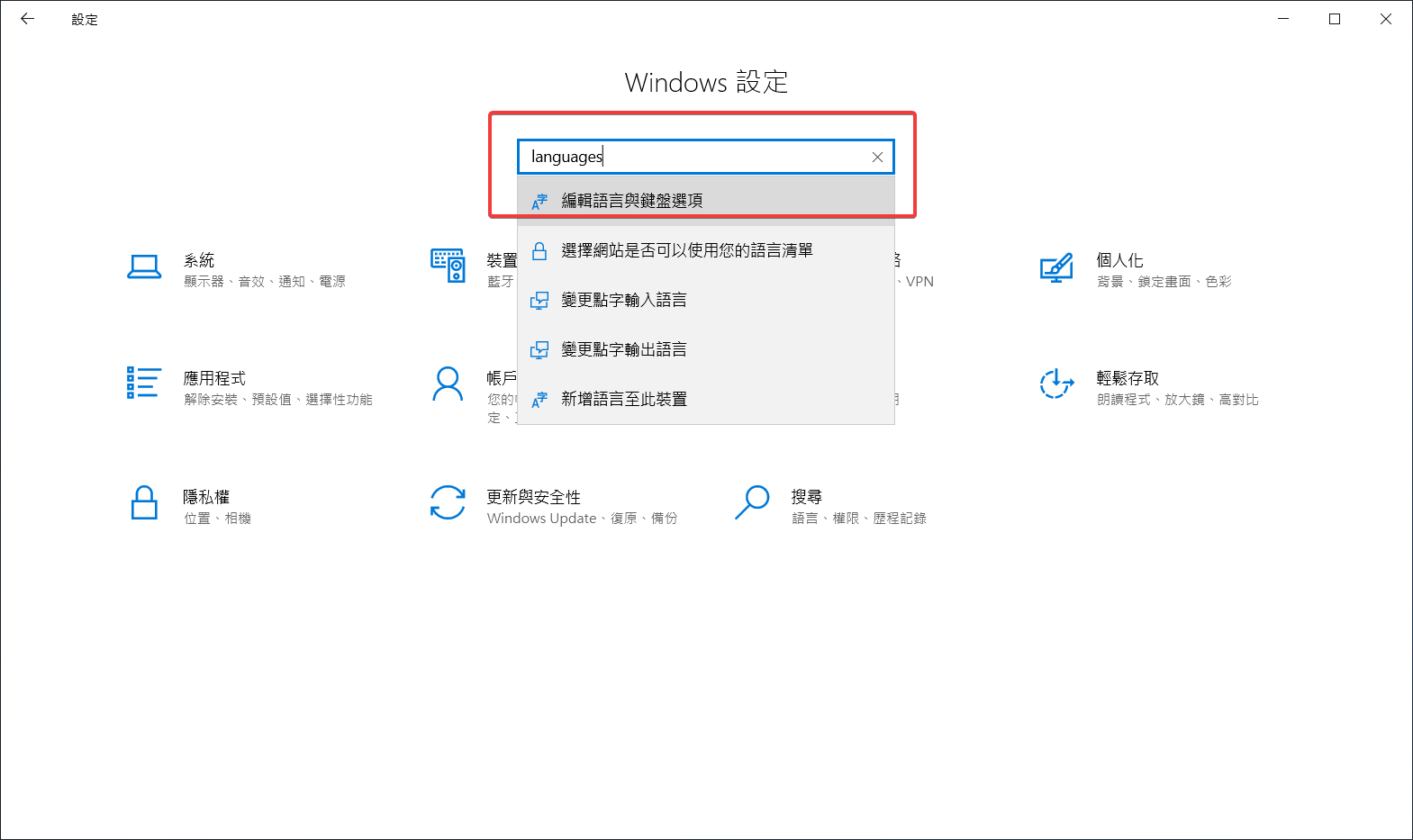Open the 系統 settings category label
This screenshot has width=1413, height=840.
(x=199, y=260)
